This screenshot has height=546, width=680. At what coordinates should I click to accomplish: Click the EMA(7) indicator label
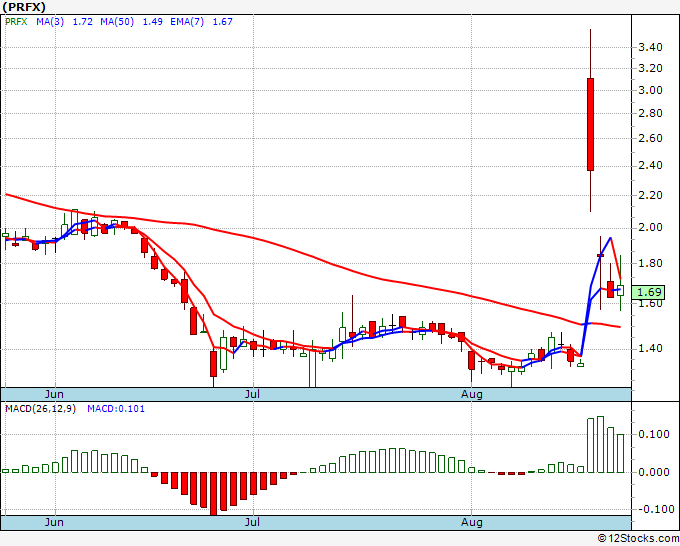click(x=187, y=22)
